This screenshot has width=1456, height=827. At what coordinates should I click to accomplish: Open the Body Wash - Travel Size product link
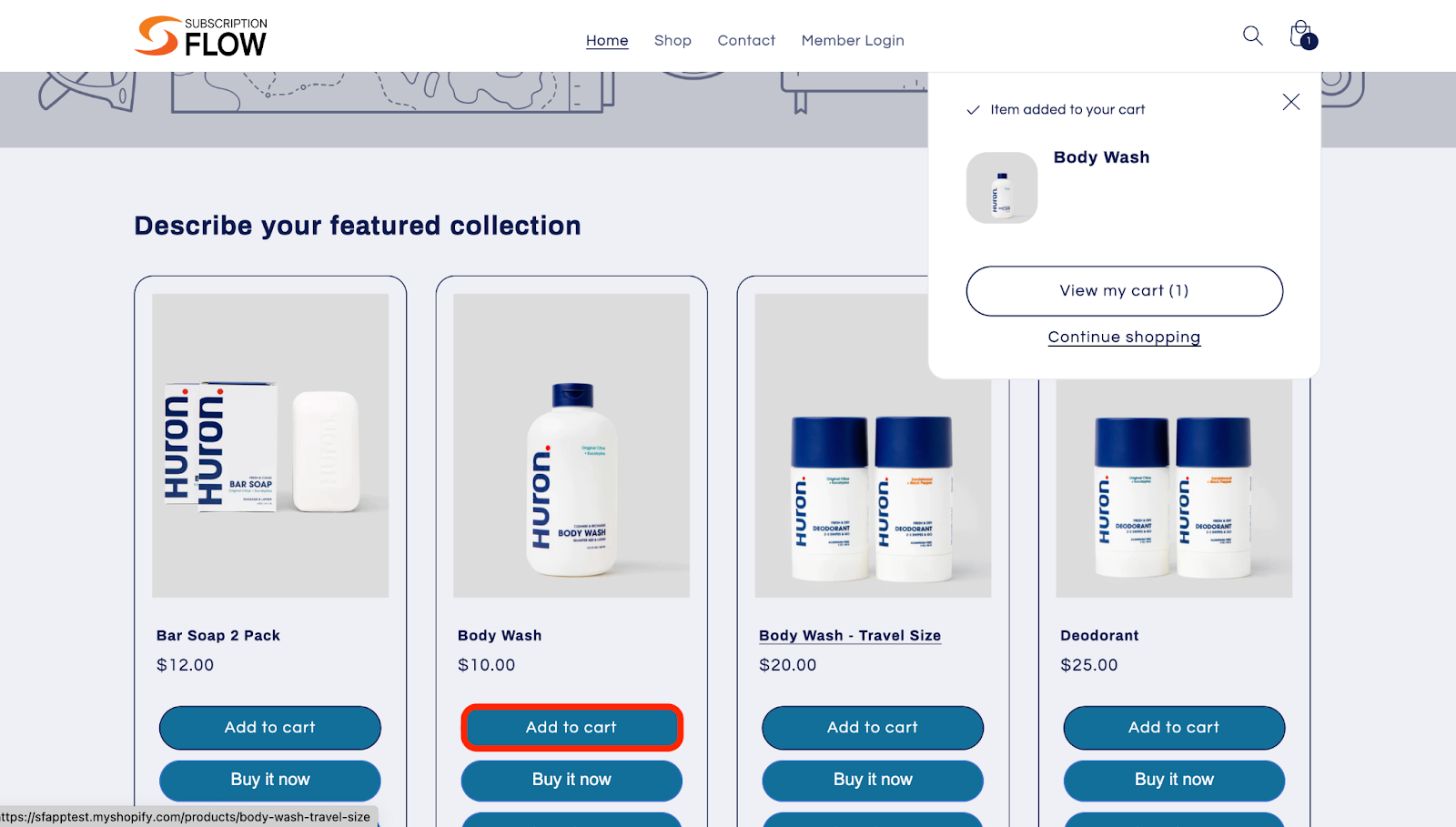(850, 635)
